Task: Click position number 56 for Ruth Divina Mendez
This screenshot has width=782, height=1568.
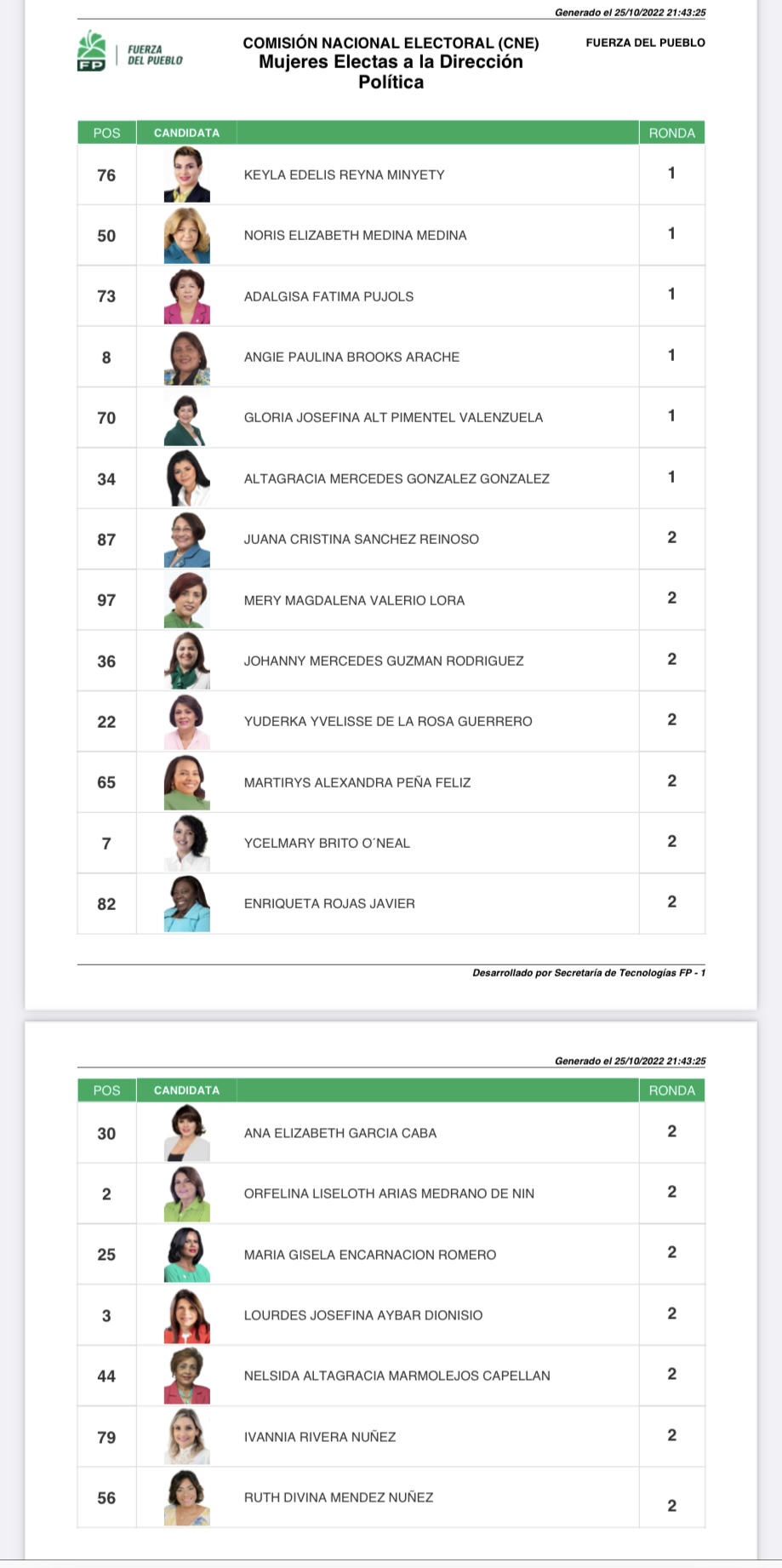Action: (106, 1498)
